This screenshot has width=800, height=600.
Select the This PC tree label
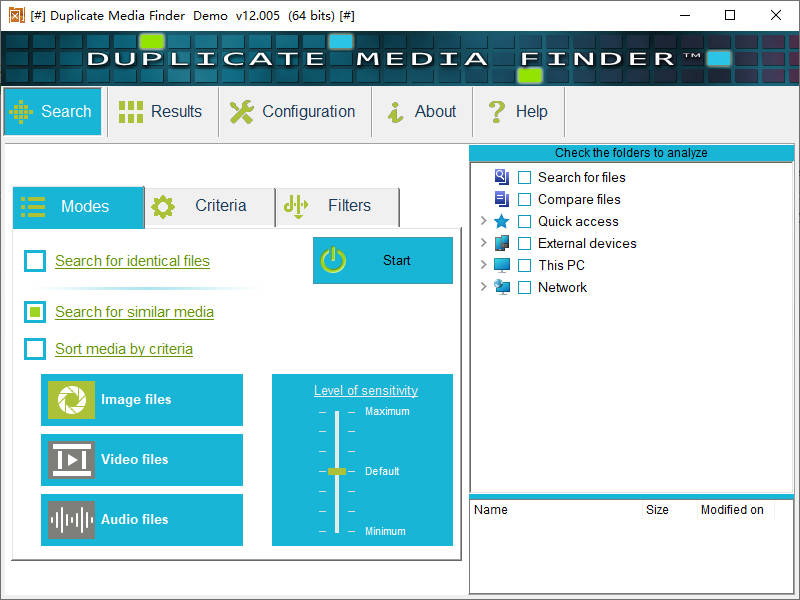click(x=561, y=265)
